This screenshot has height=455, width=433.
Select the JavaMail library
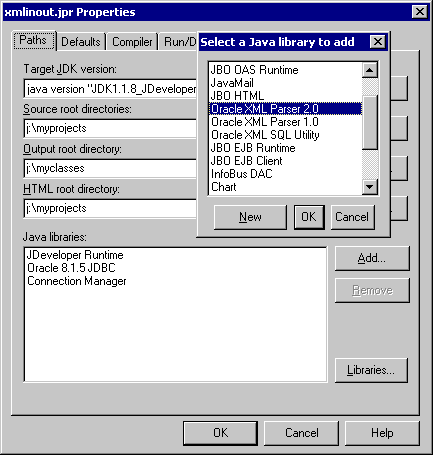(285, 83)
